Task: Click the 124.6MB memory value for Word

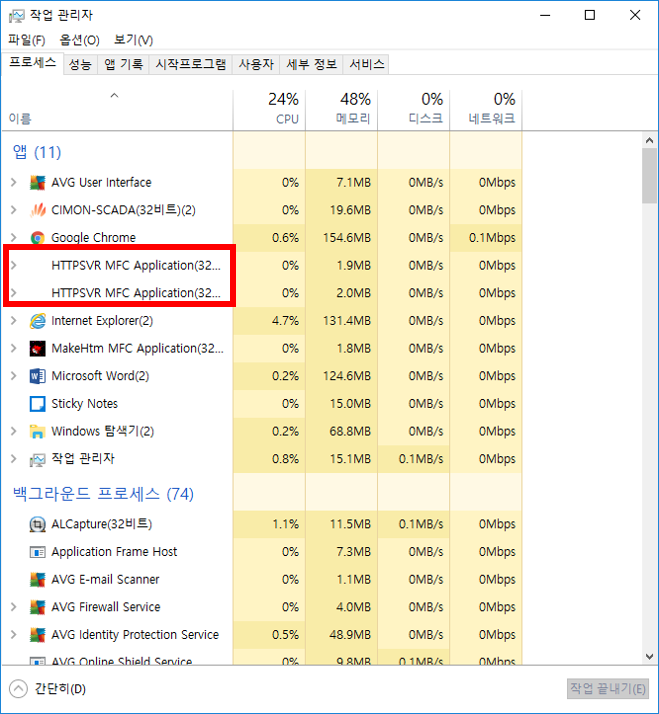Action: 347,376
